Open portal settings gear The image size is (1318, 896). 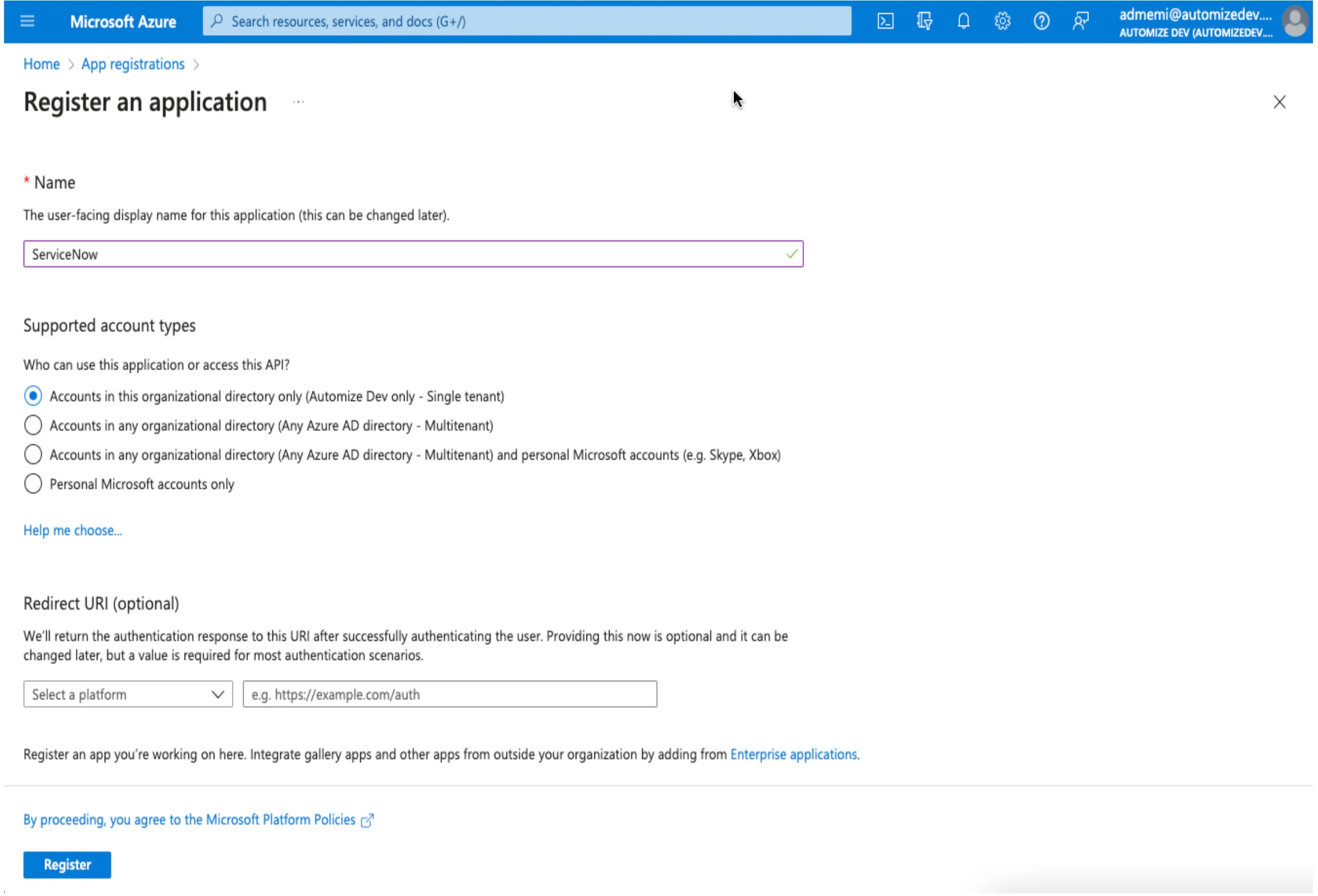tap(1002, 21)
